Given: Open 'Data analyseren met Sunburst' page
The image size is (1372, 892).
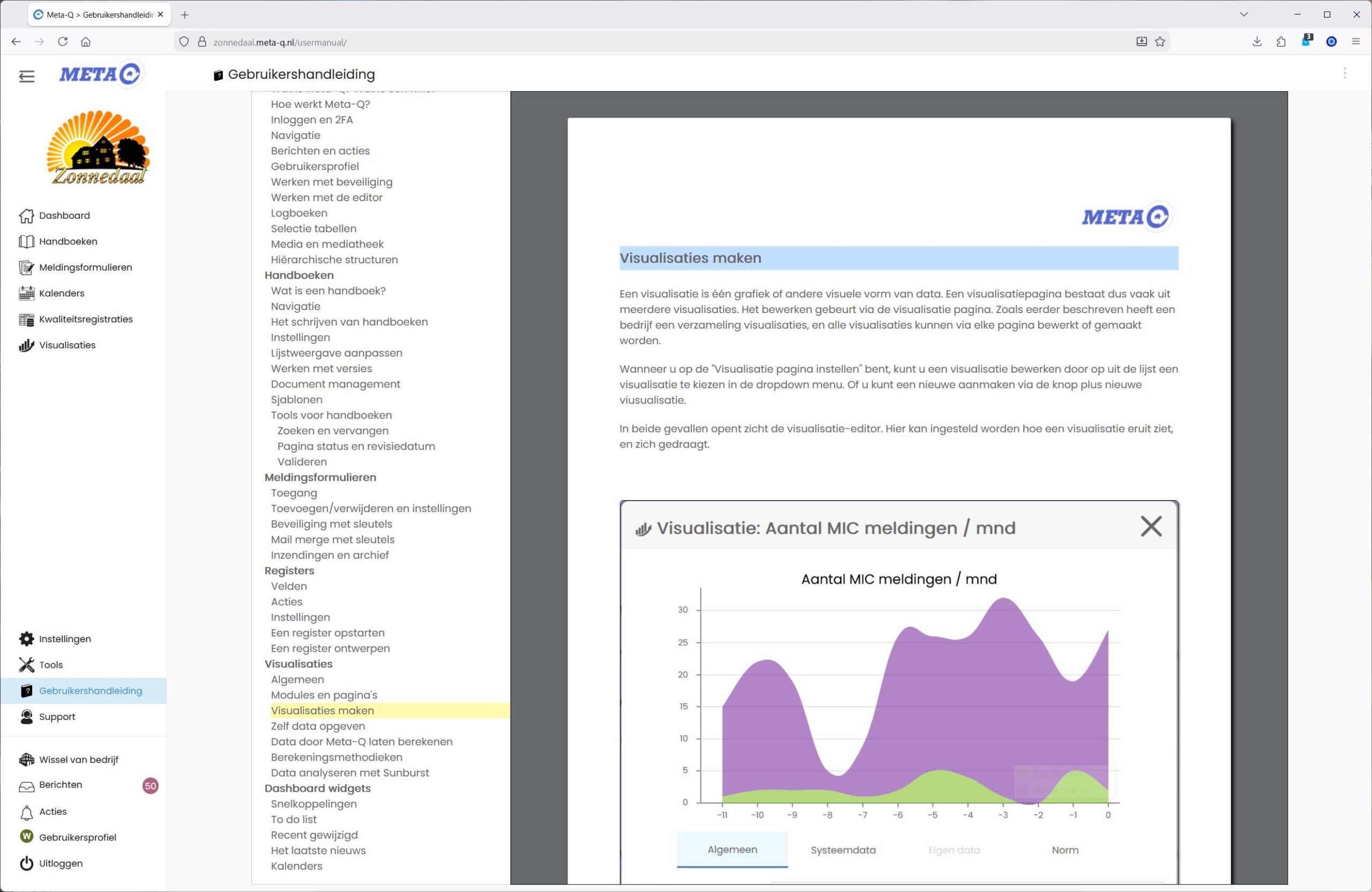Looking at the screenshot, I should pyautogui.click(x=349, y=772).
